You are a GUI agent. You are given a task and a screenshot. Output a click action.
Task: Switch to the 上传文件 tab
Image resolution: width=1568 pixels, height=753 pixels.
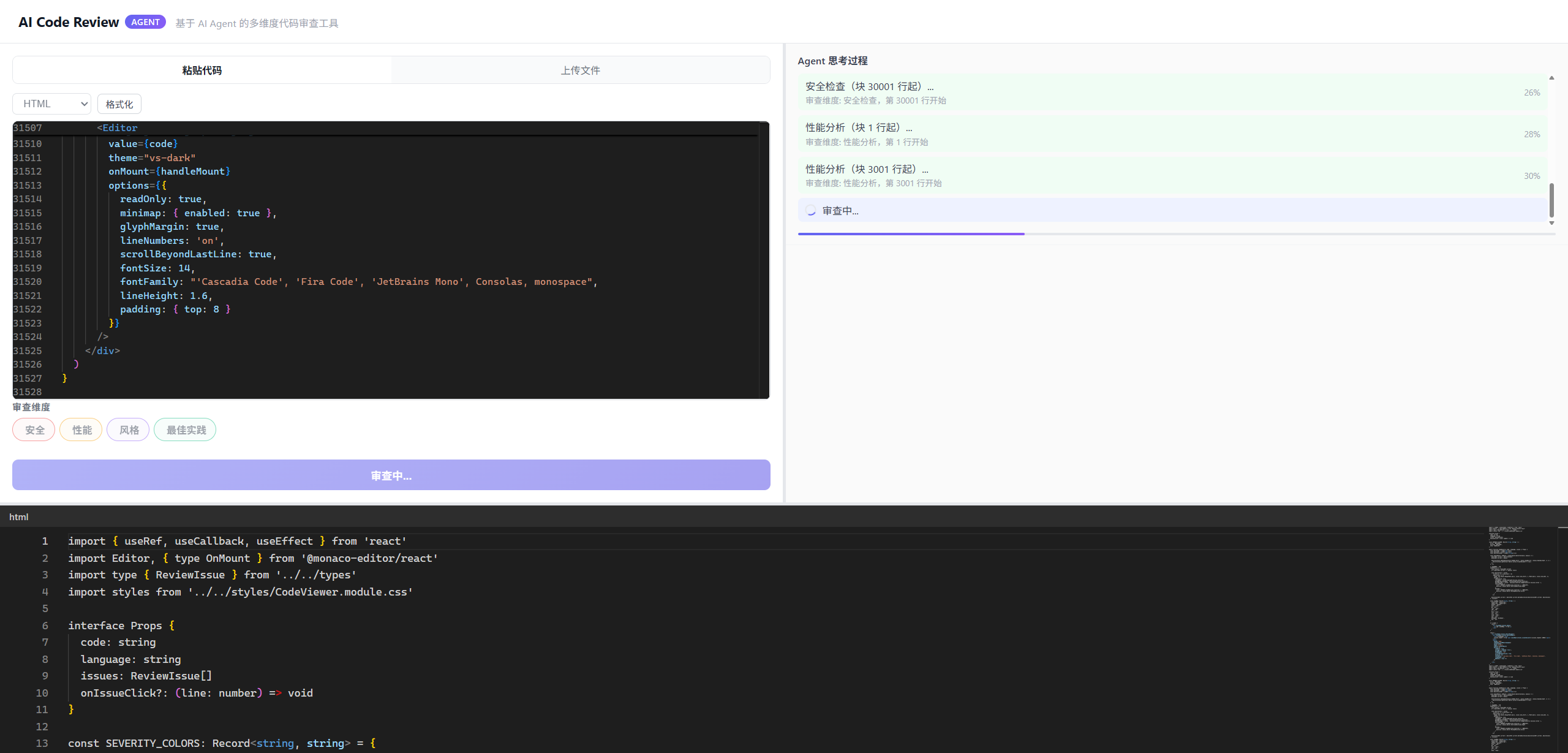coord(580,70)
